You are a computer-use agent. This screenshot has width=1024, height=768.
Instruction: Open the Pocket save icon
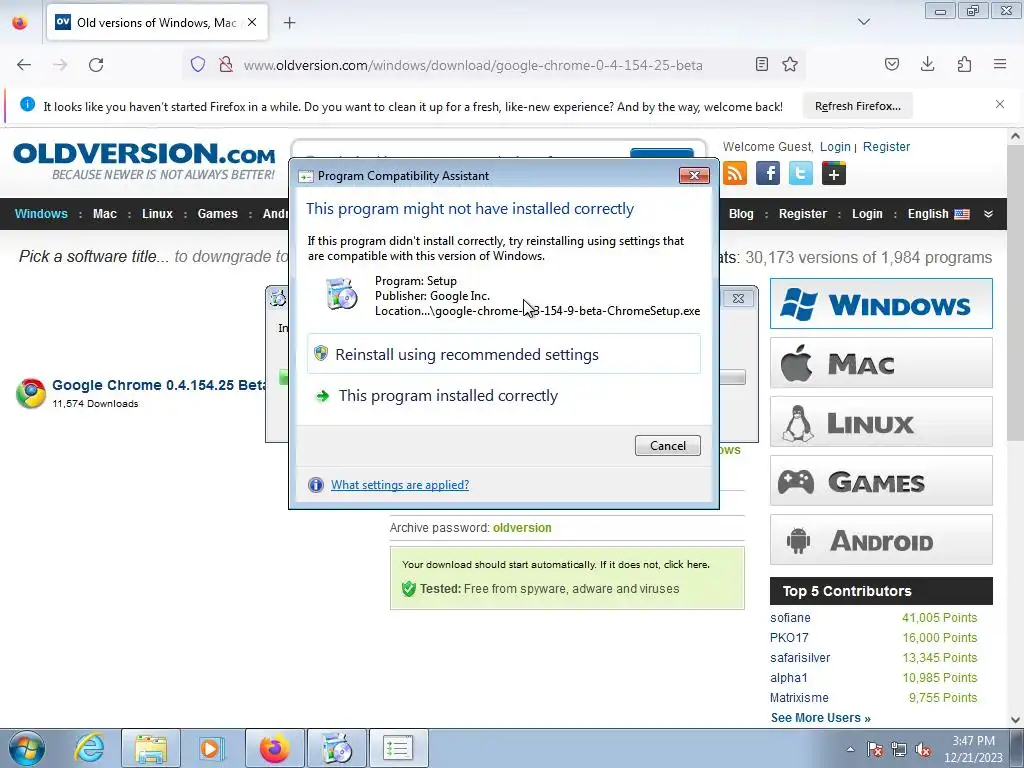click(x=892, y=64)
